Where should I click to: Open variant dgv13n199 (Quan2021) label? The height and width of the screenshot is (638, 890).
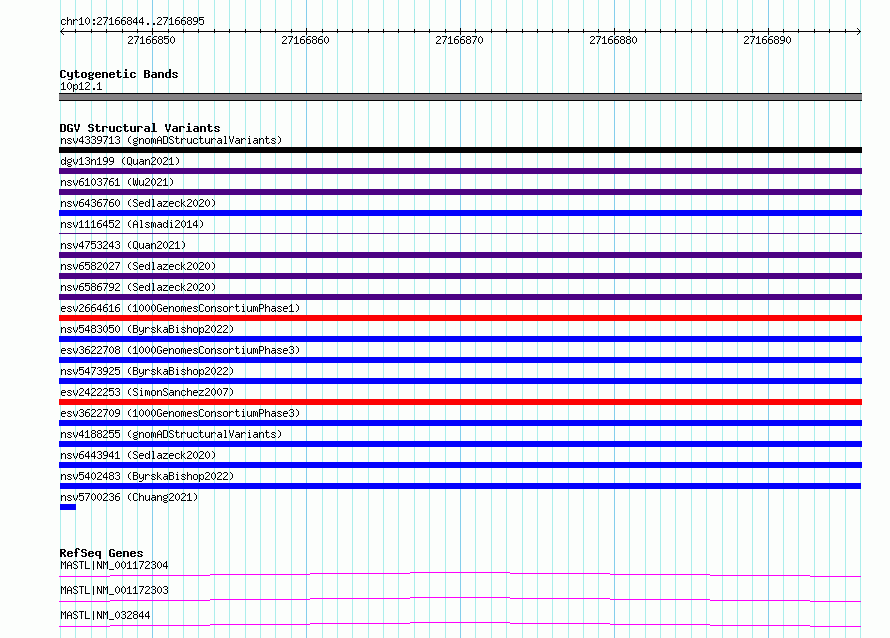[120, 161]
